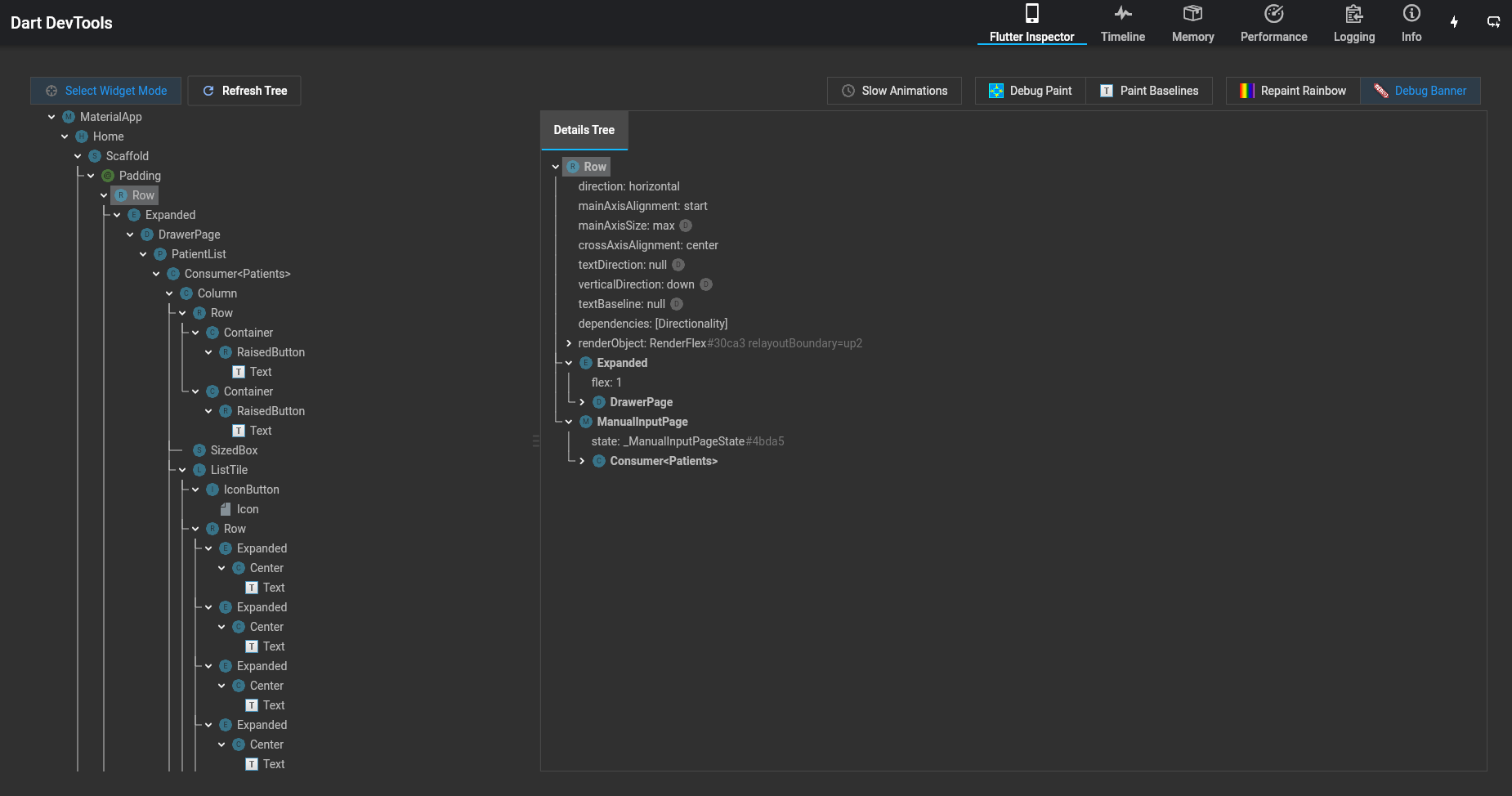Open the Logging view
This screenshot has width=1512, height=796.
pos(1353,23)
